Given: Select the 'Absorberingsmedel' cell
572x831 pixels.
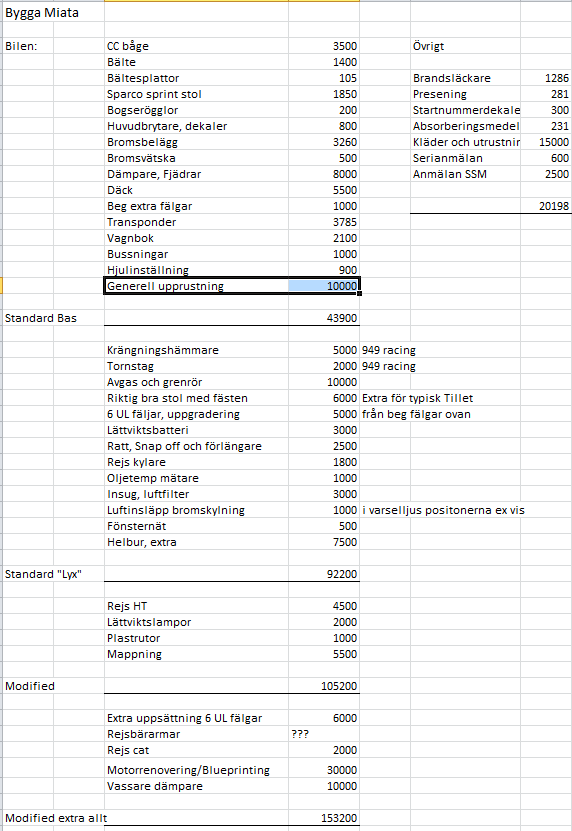Looking at the screenshot, I should 465,126.
